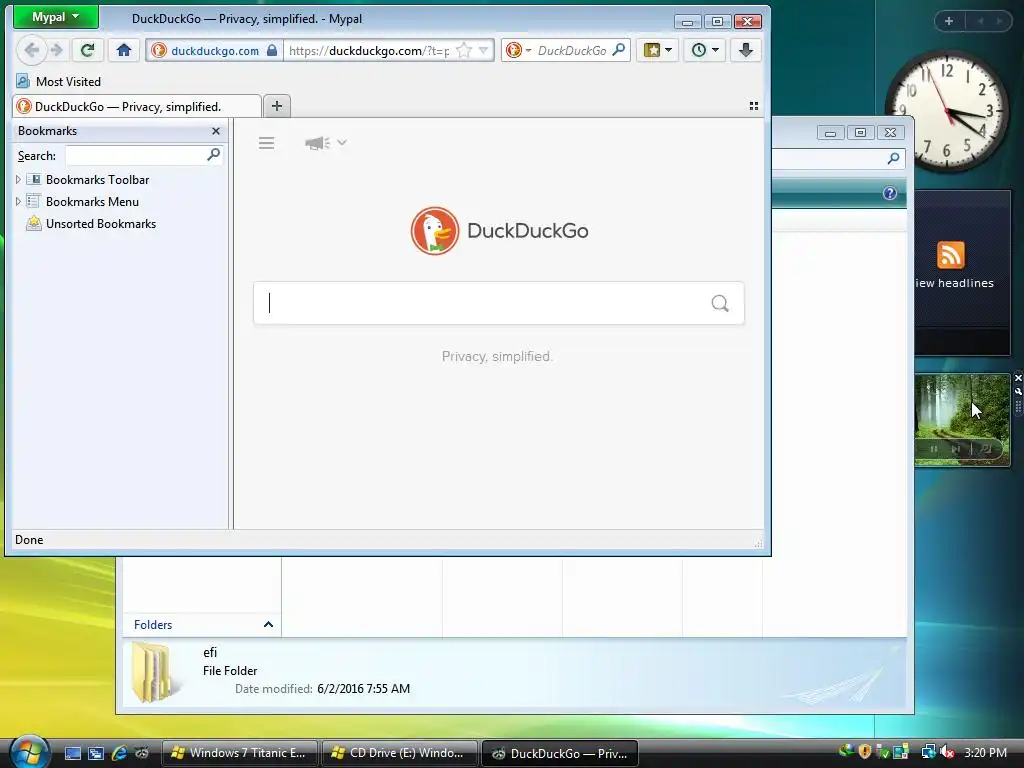Collapse the Folders pane in Explorer window
1024x768 pixels.
[268, 625]
